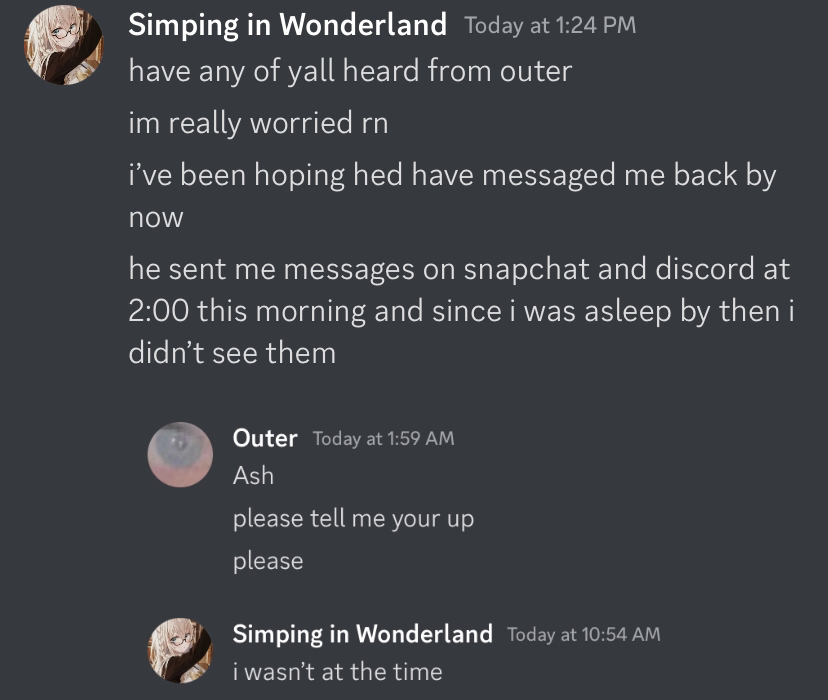Select the 'please tell me your up' message
The image size is (828, 700).
pos(353,519)
